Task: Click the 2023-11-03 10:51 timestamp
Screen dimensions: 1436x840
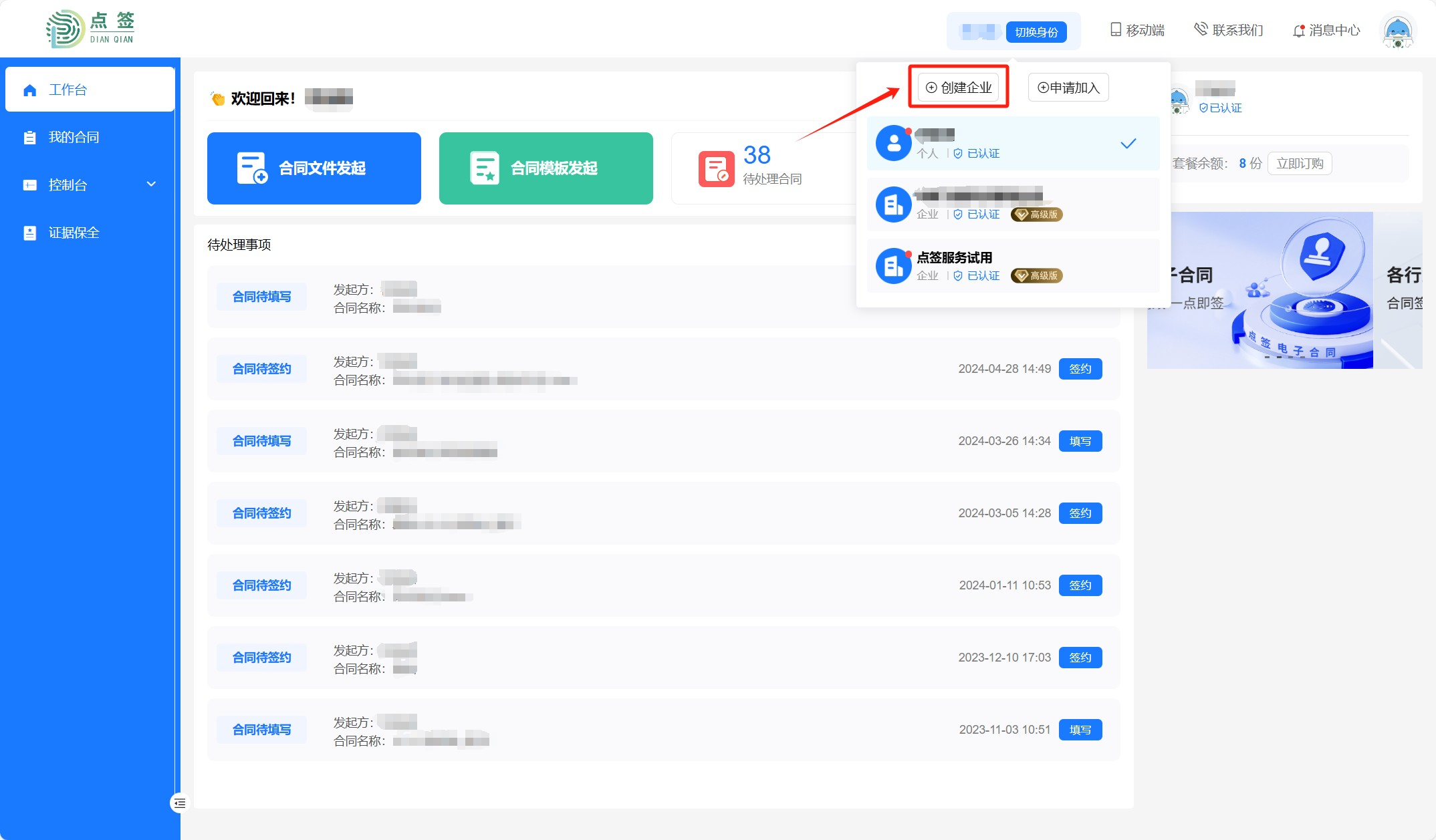Action: (x=1004, y=730)
